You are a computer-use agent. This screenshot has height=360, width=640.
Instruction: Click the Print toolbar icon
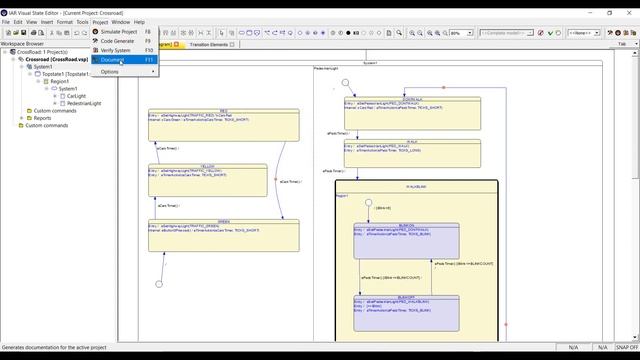33,33
